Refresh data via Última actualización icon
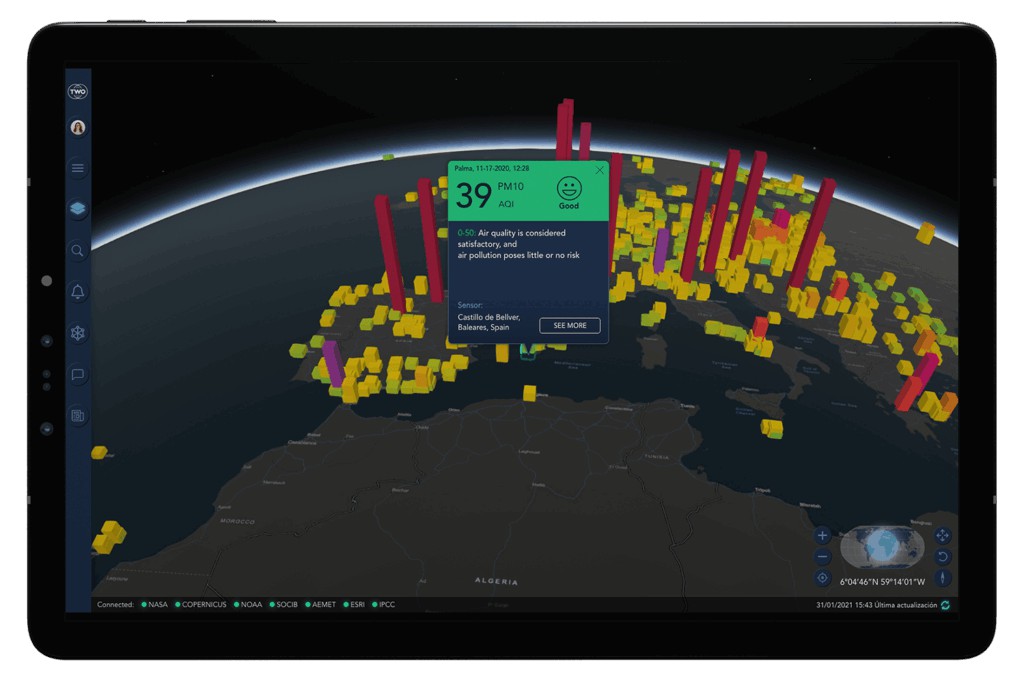Screen dimensions: 1024x683 click(x=945, y=605)
